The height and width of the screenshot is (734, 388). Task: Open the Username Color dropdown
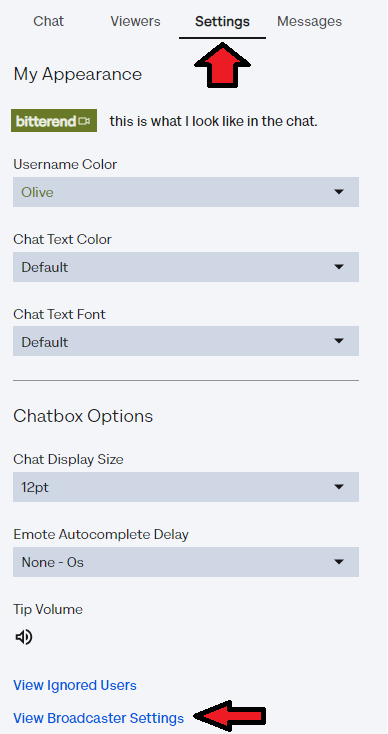coord(186,192)
